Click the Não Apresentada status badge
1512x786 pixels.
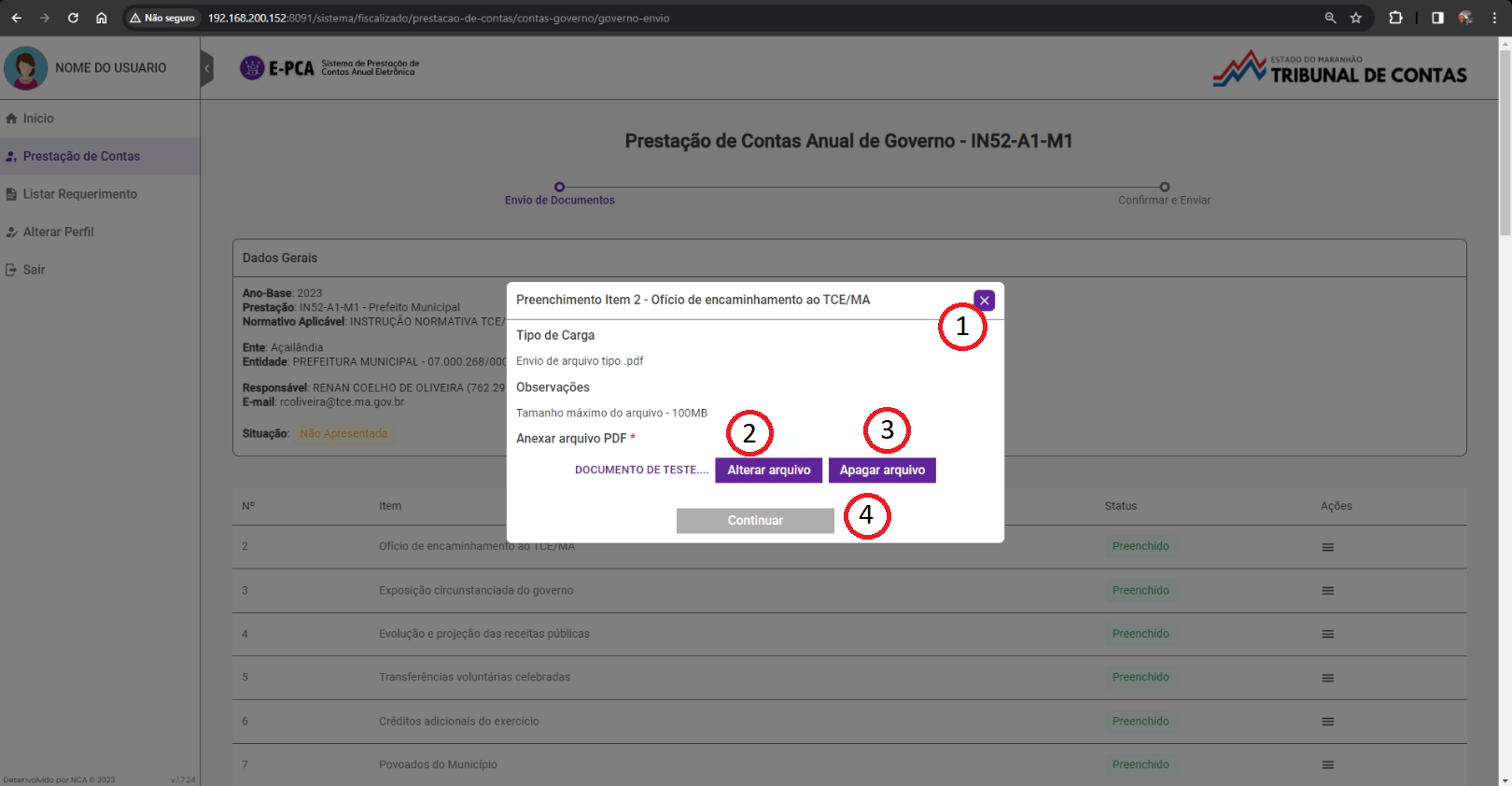coord(343,433)
